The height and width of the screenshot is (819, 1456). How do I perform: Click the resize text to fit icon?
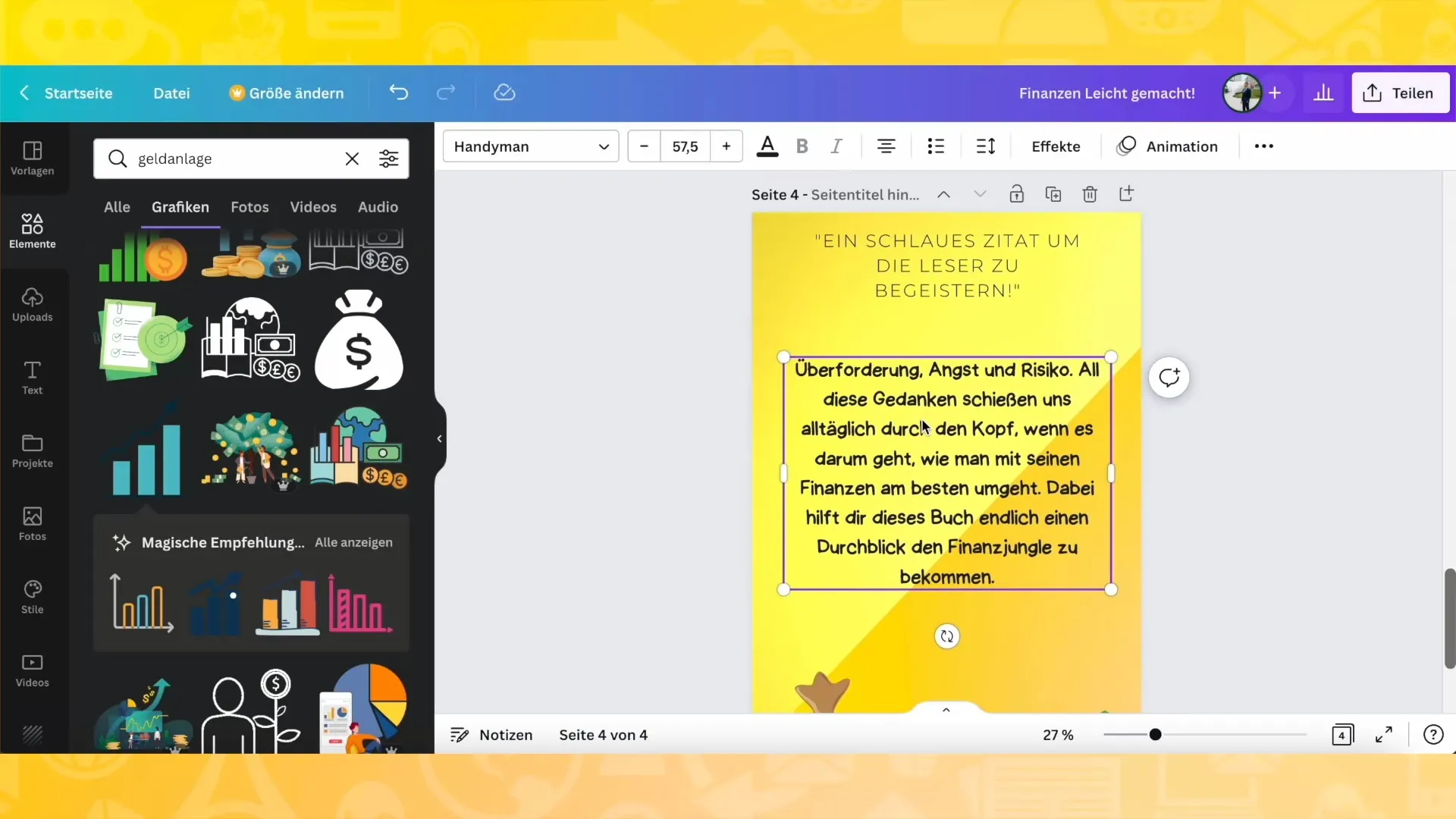(x=986, y=146)
